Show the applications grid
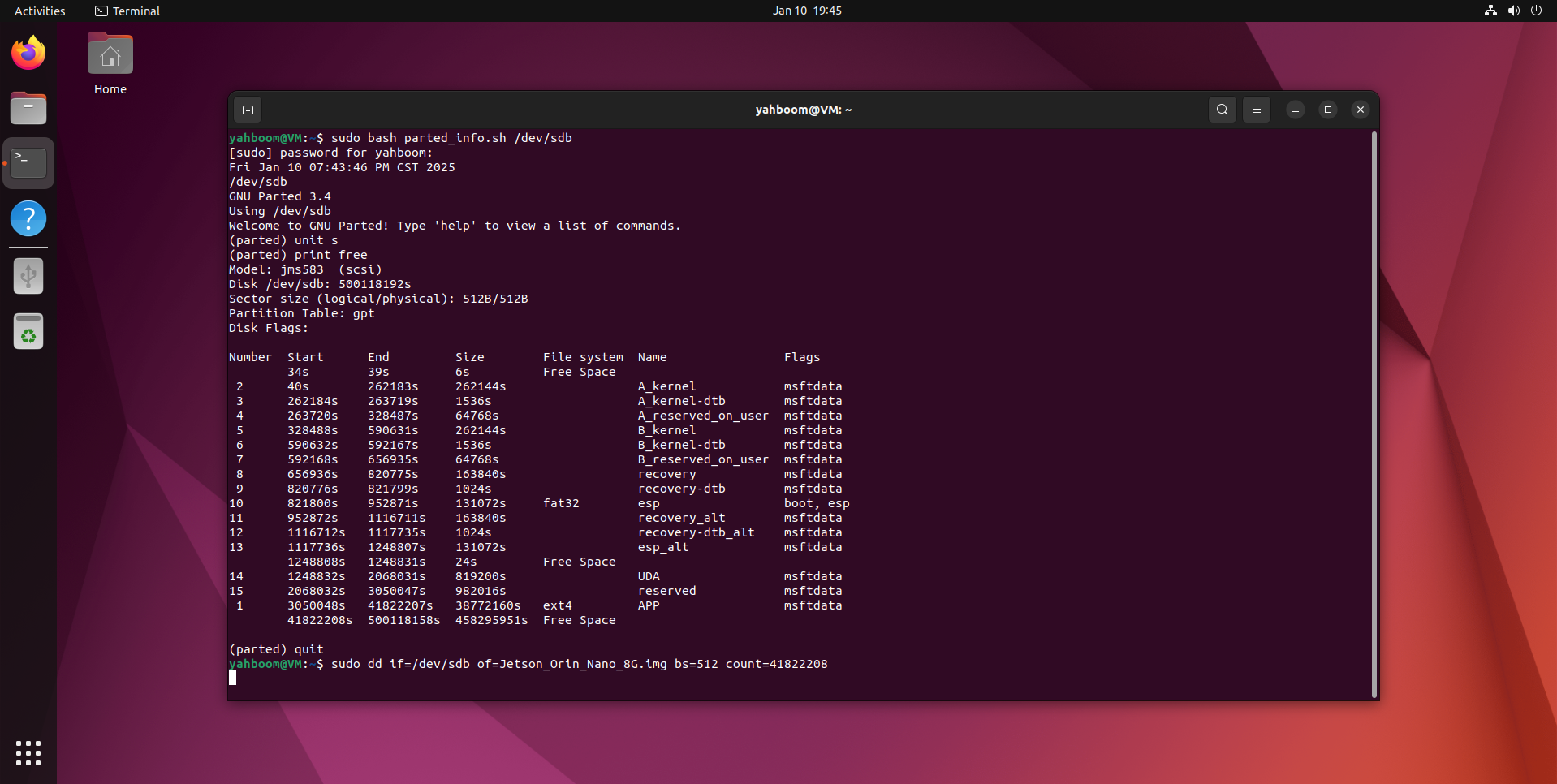The image size is (1557, 784). (x=28, y=752)
